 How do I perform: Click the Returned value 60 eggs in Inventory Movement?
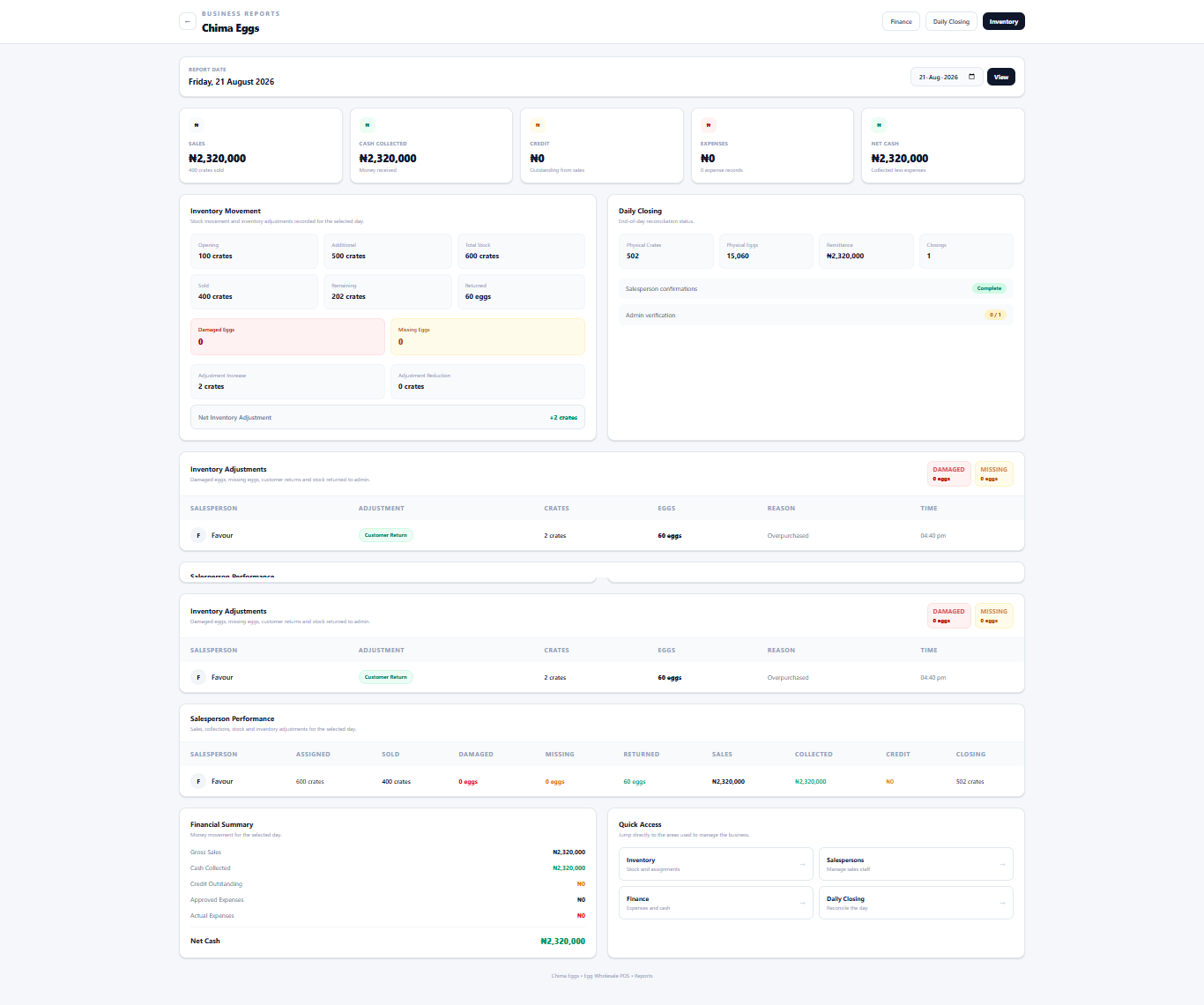tap(478, 296)
